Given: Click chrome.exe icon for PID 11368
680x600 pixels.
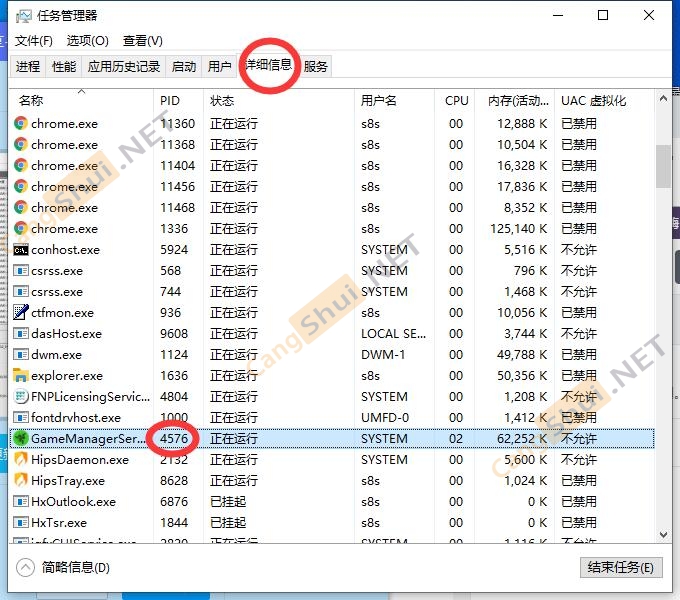Looking at the screenshot, I should 21,144.
